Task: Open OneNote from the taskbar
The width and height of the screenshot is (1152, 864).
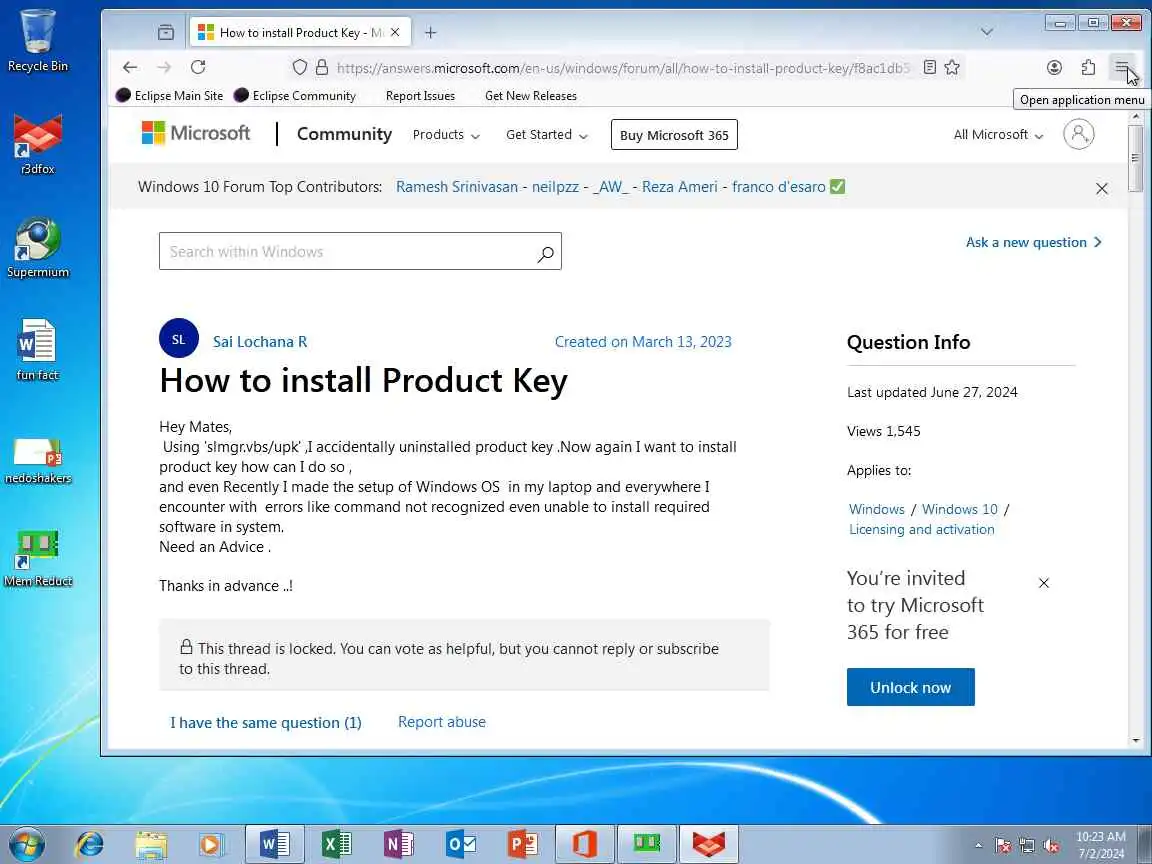Action: 398,844
